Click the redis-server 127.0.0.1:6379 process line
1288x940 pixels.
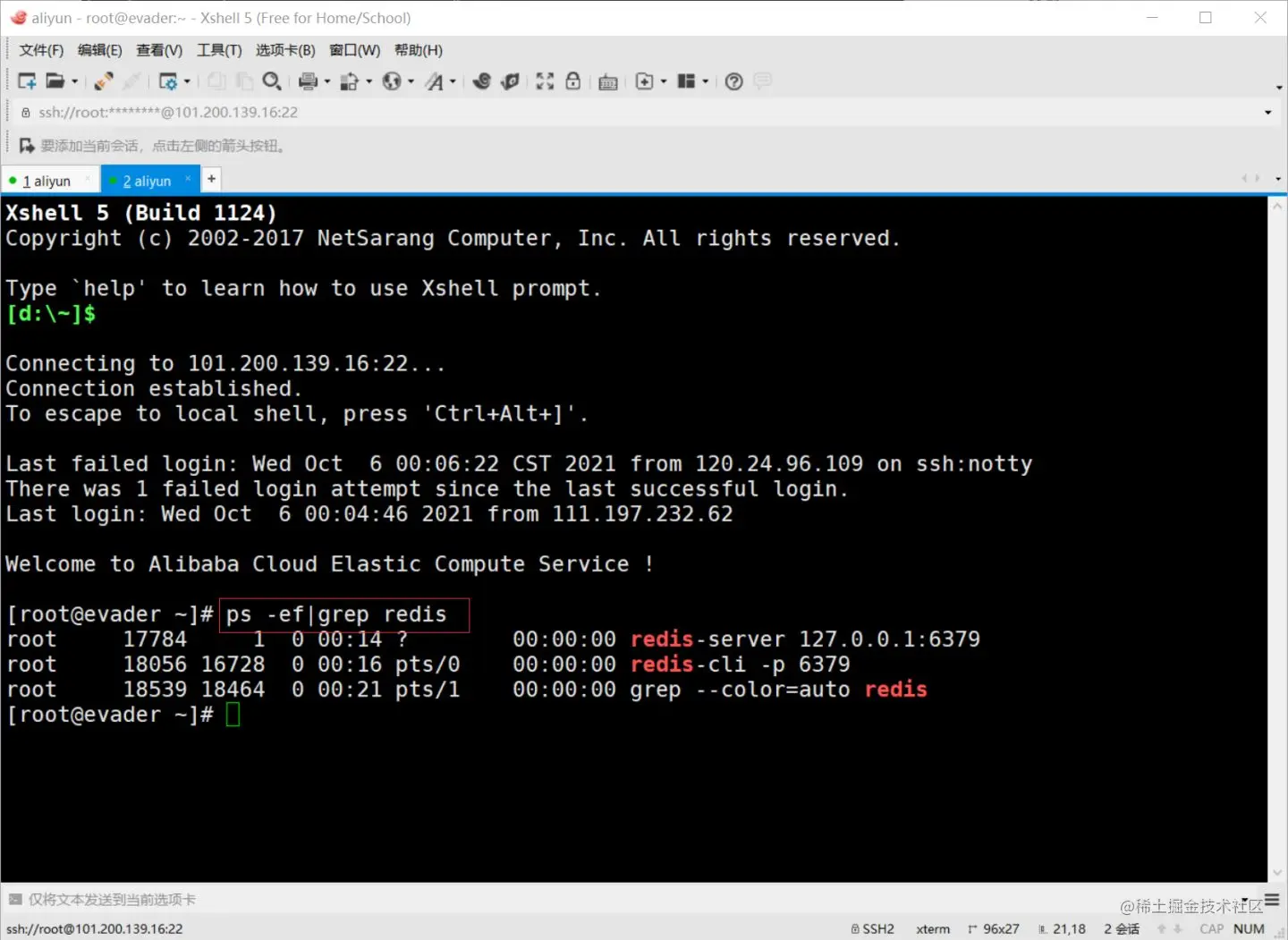(493, 639)
